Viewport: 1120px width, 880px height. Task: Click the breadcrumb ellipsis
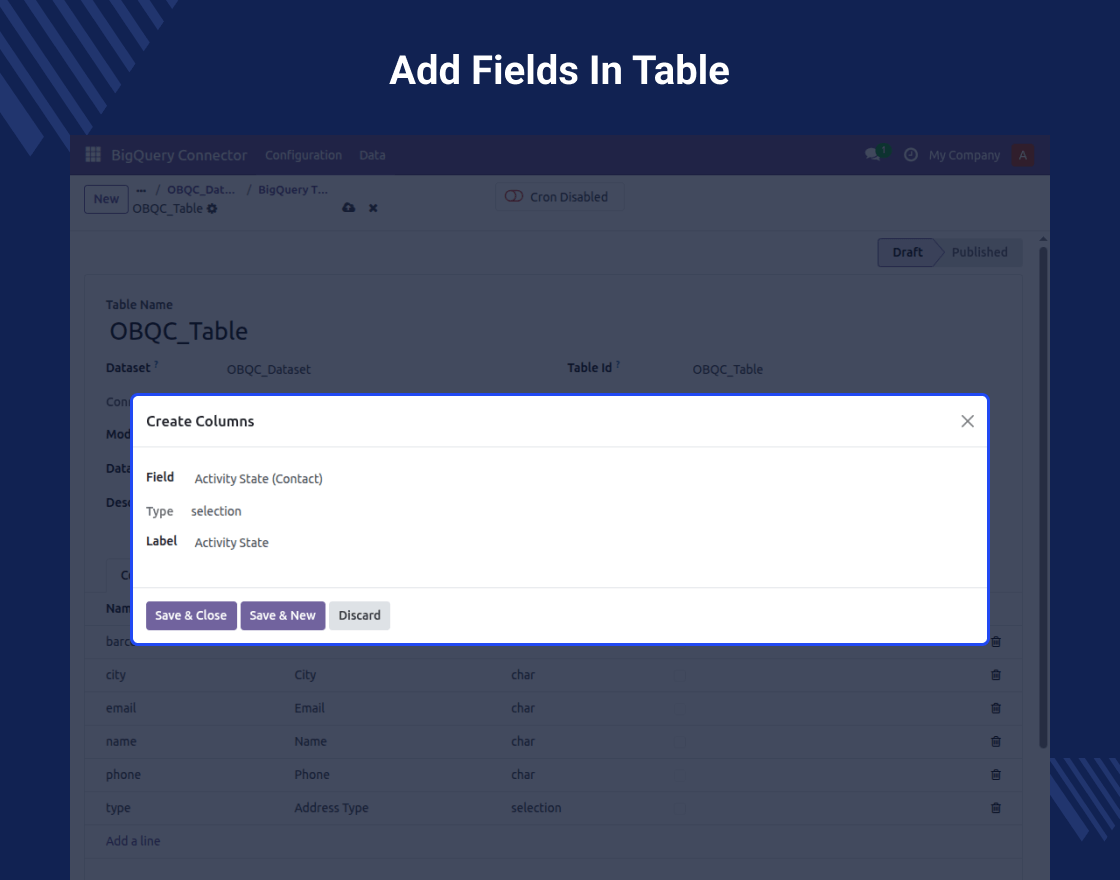(x=141, y=190)
